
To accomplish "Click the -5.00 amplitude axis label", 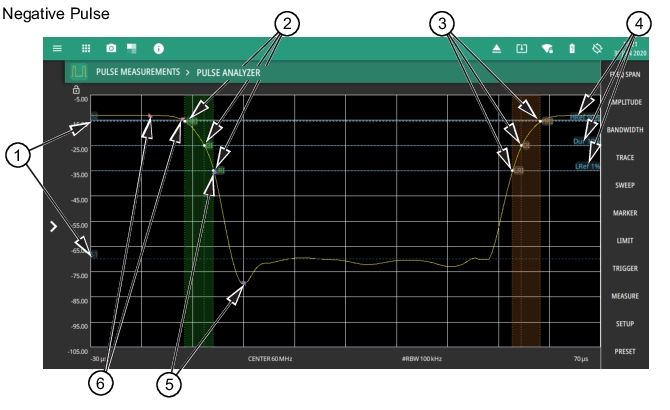I will tap(81, 99).
